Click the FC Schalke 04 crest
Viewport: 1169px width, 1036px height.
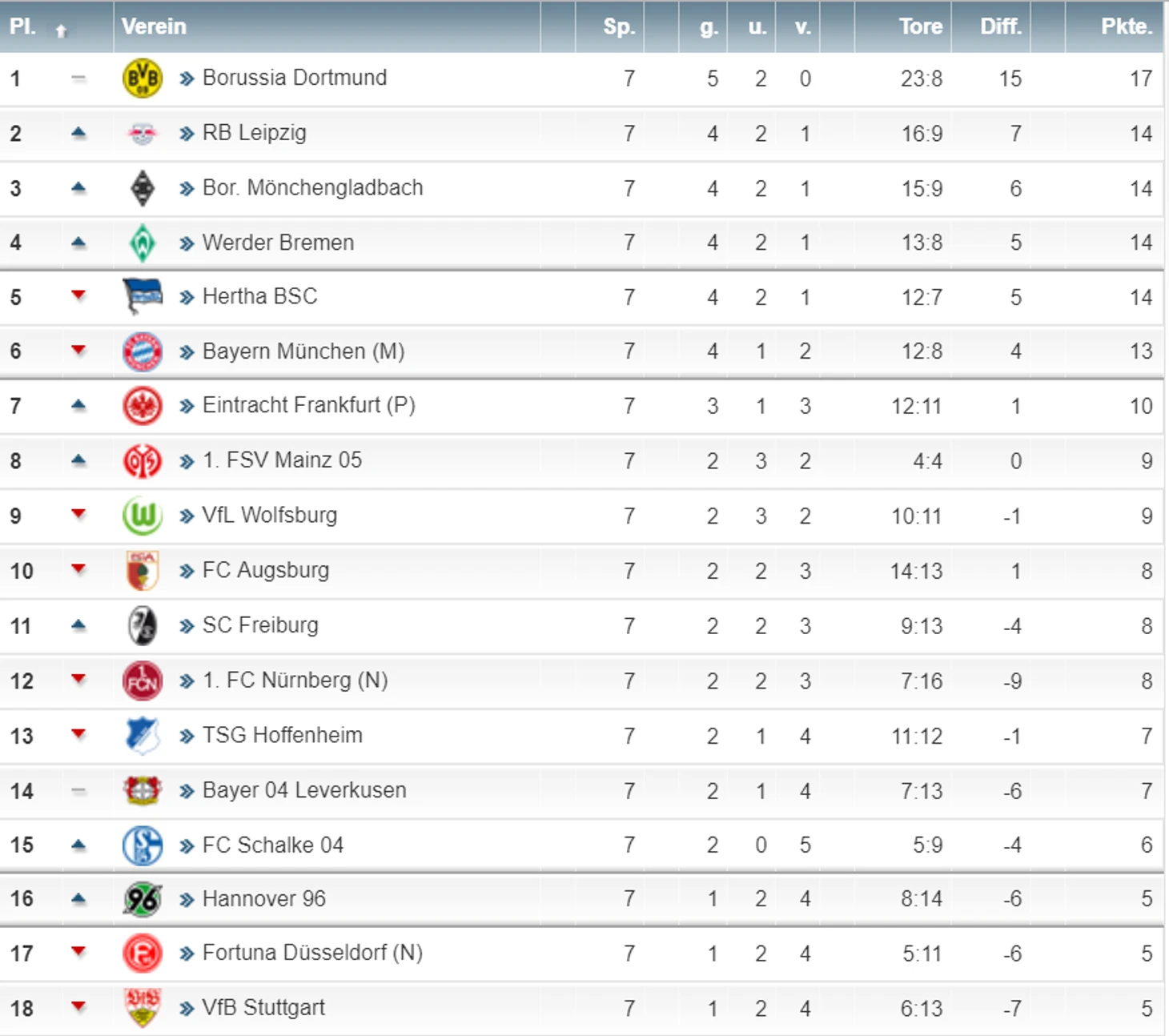[x=143, y=845]
